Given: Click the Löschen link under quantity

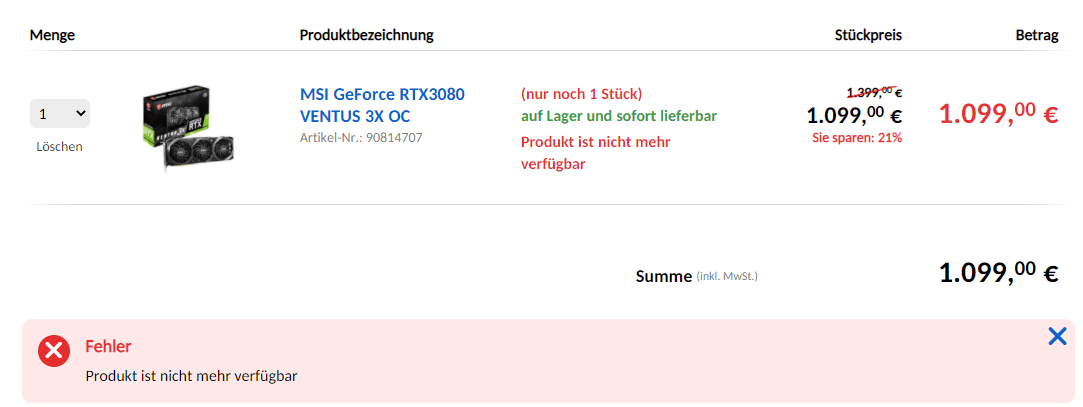Looking at the screenshot, I should click(59, 146).
